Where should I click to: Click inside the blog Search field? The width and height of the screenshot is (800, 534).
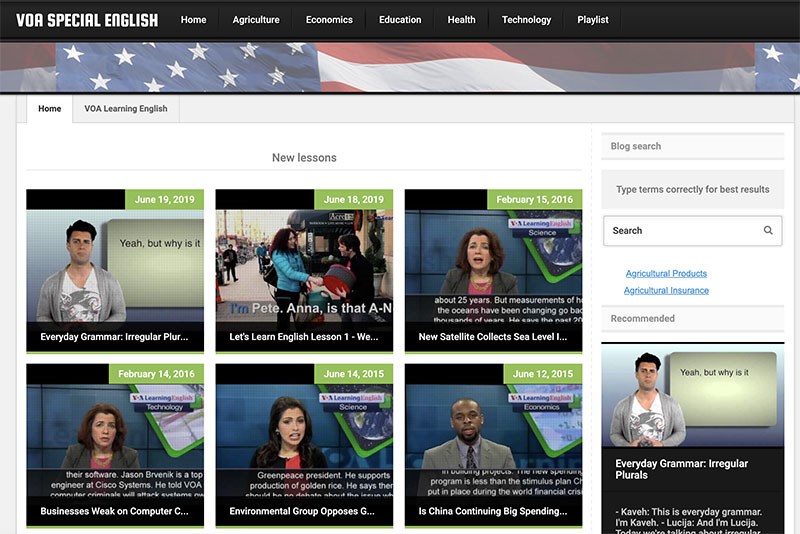point(692,231)
